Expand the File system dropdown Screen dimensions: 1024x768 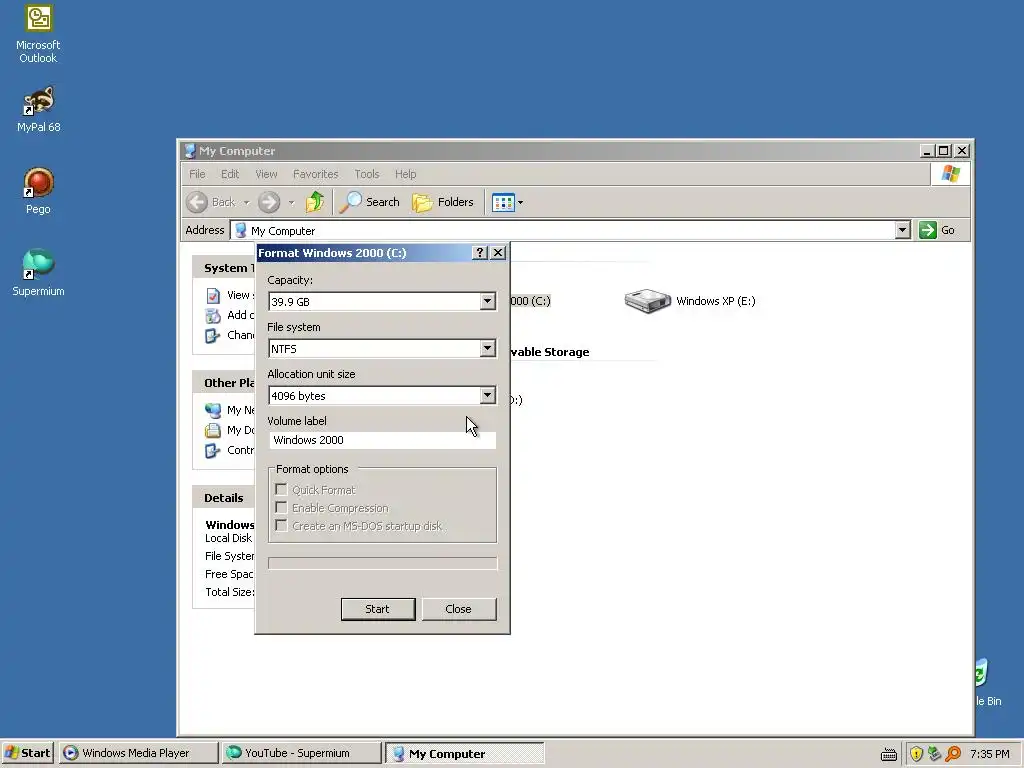487,348
